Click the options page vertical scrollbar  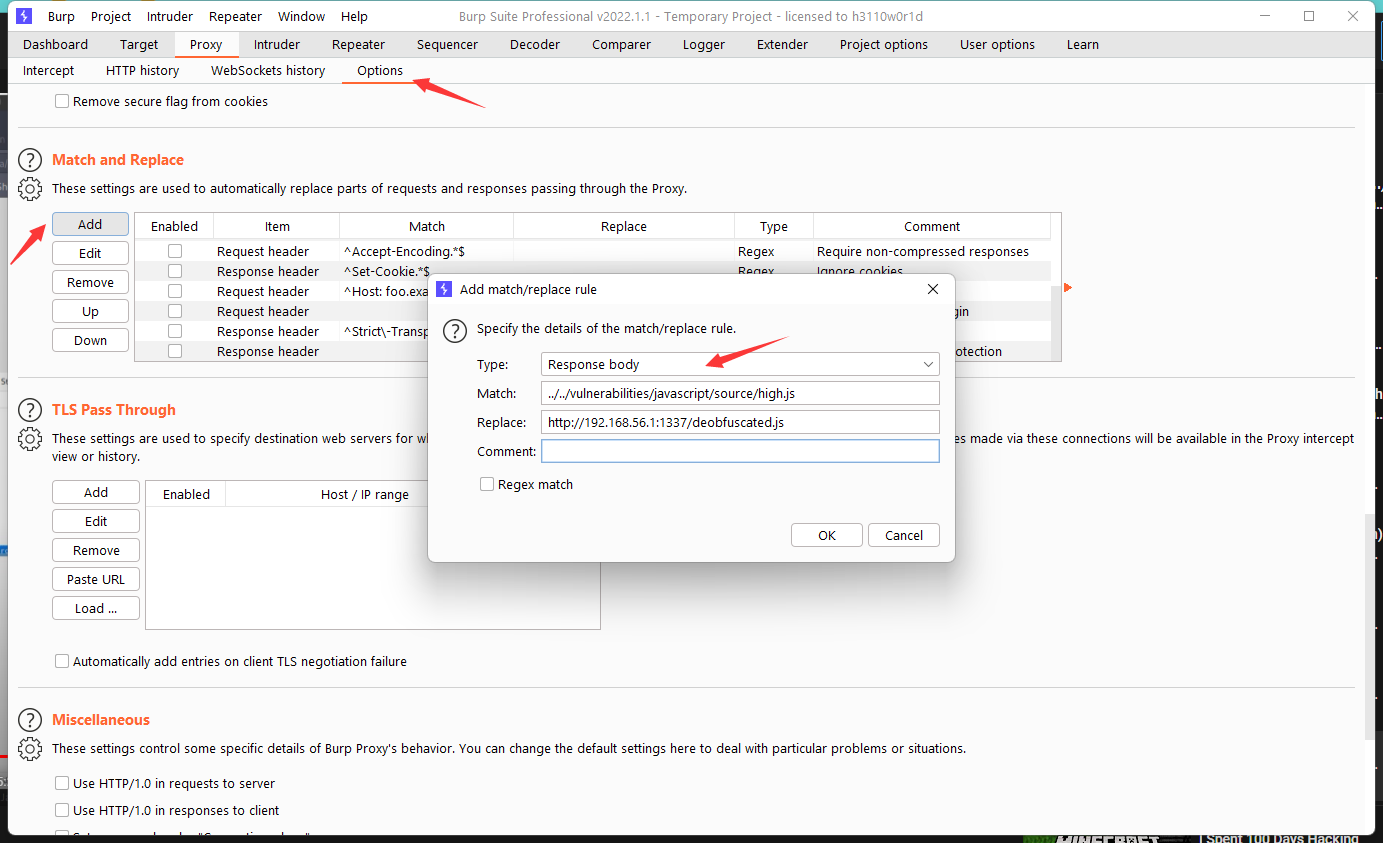pos(1369,627)
